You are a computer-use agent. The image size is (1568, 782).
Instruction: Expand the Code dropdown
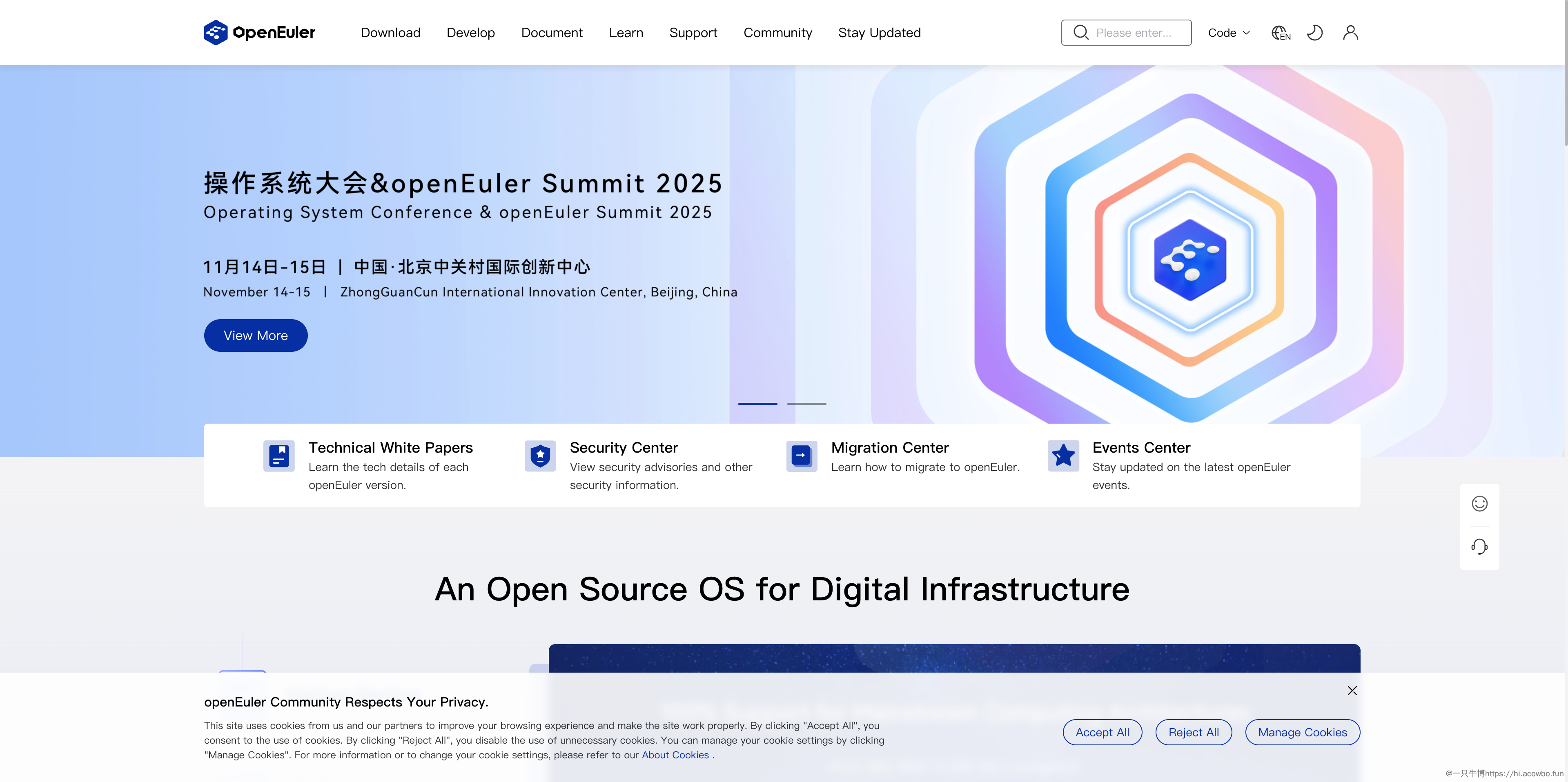click(1228, 33)
